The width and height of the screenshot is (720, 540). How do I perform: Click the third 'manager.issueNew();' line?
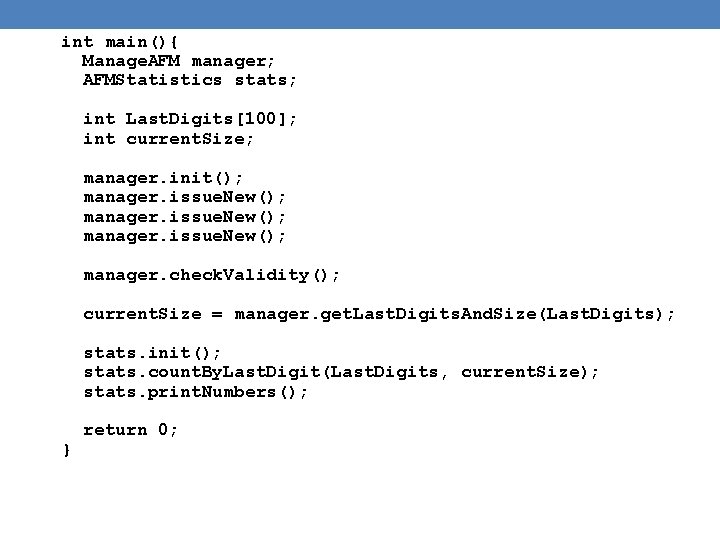click(x=185, y=236)
